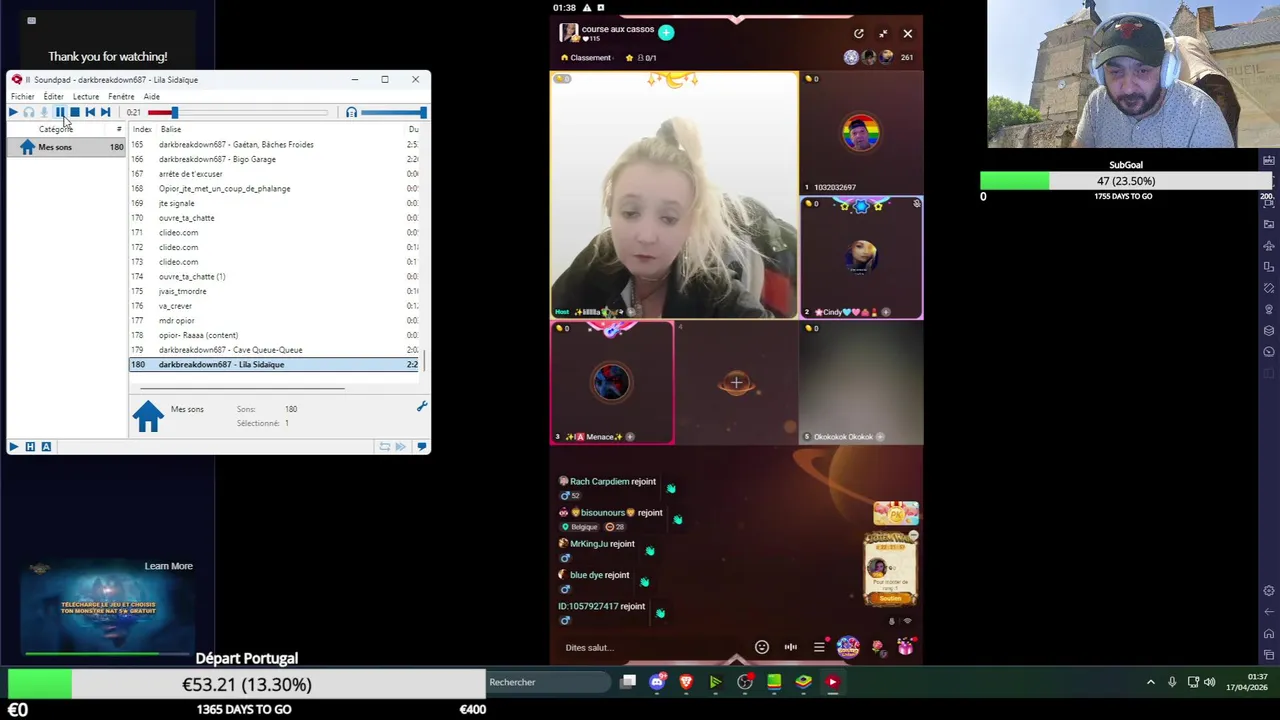Select sound arrête de t'excuser

click(276, 174)
